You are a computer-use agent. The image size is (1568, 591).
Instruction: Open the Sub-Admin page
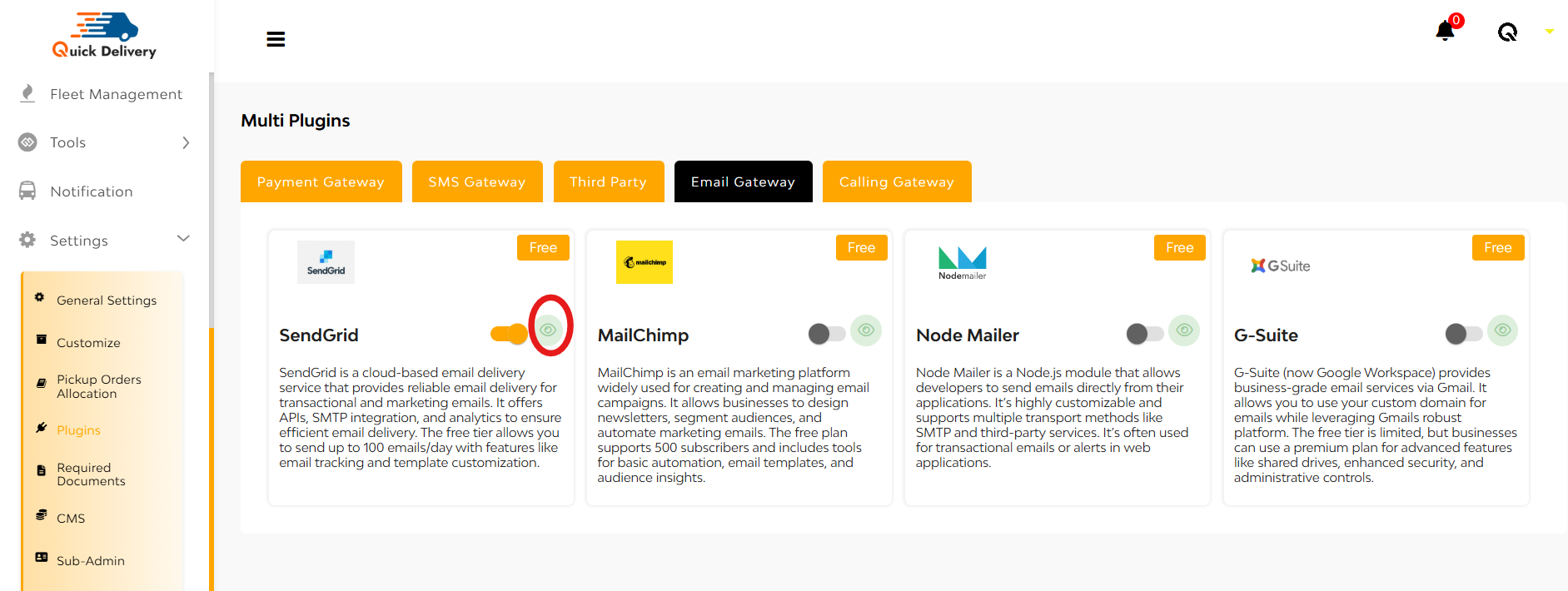coord(91,561)
